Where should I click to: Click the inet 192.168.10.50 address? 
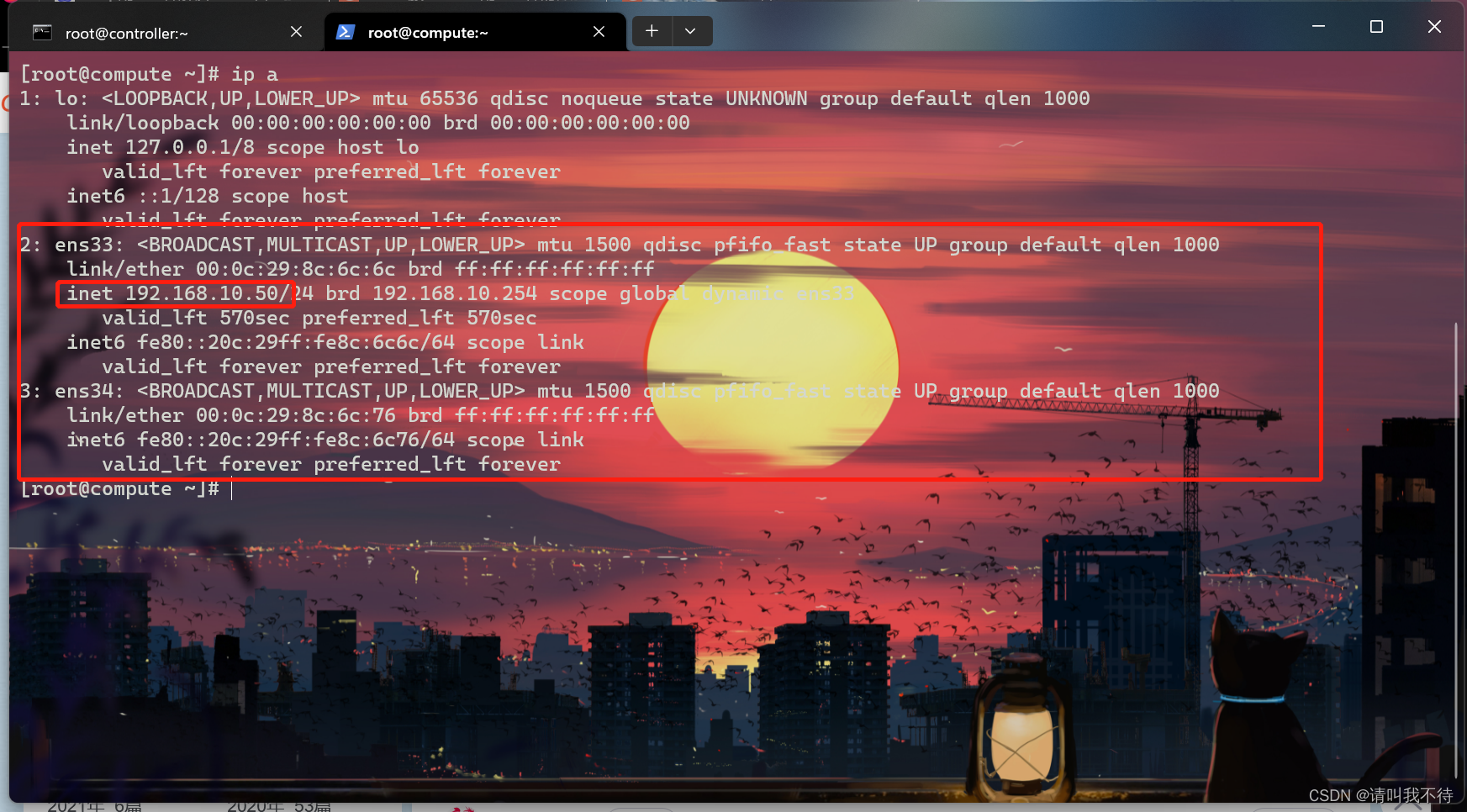207,293
